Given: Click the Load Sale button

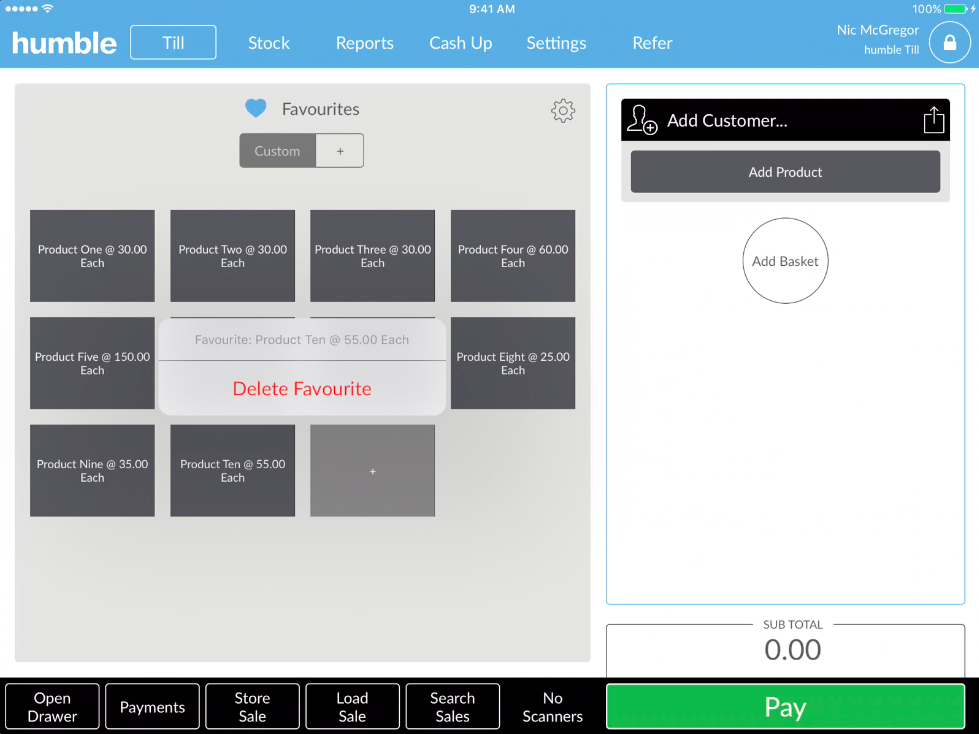Looking at the screenshot, I should click(x=352, y=707).
